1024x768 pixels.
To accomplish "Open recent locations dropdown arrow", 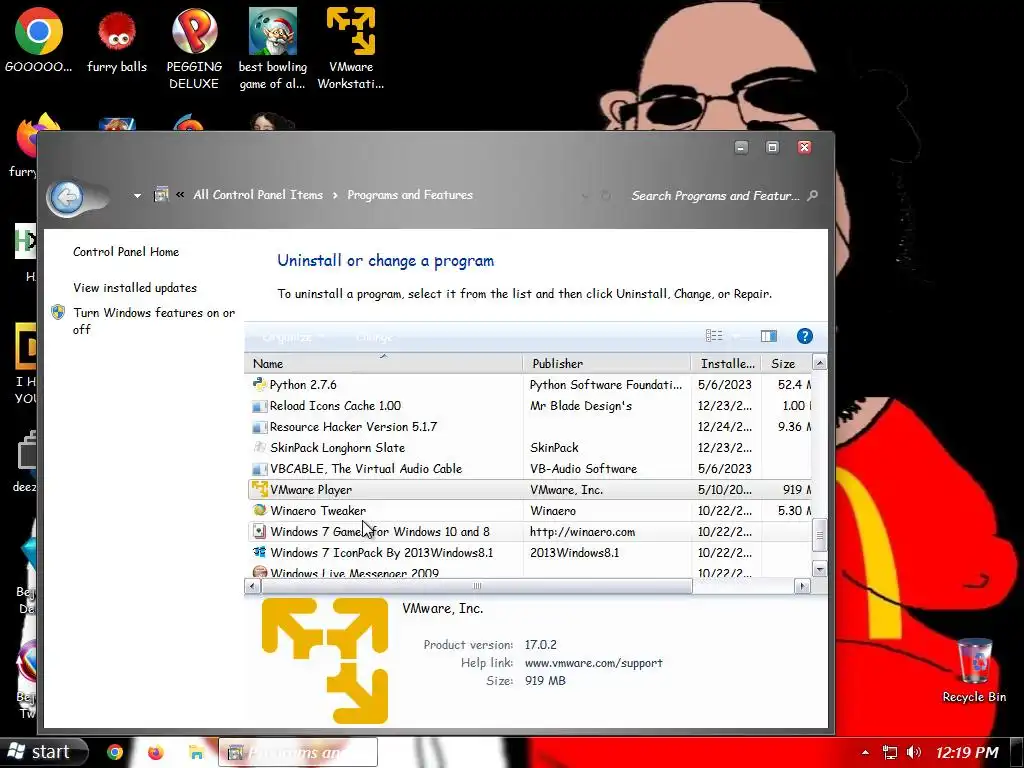I will pyautogui.click(x=137, y=195).
